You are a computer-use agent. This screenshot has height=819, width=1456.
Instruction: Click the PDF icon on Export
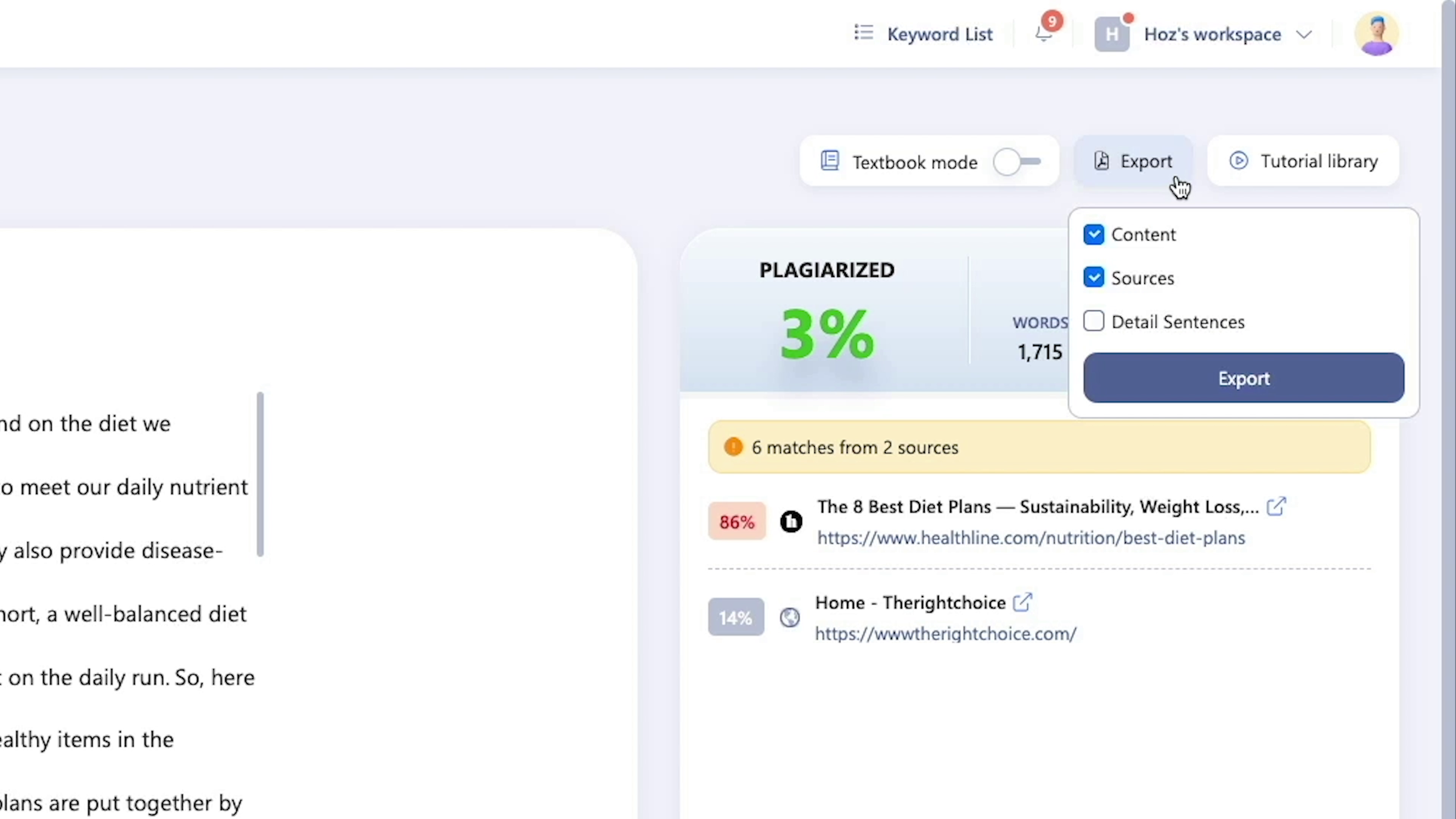pos(1101,161)
